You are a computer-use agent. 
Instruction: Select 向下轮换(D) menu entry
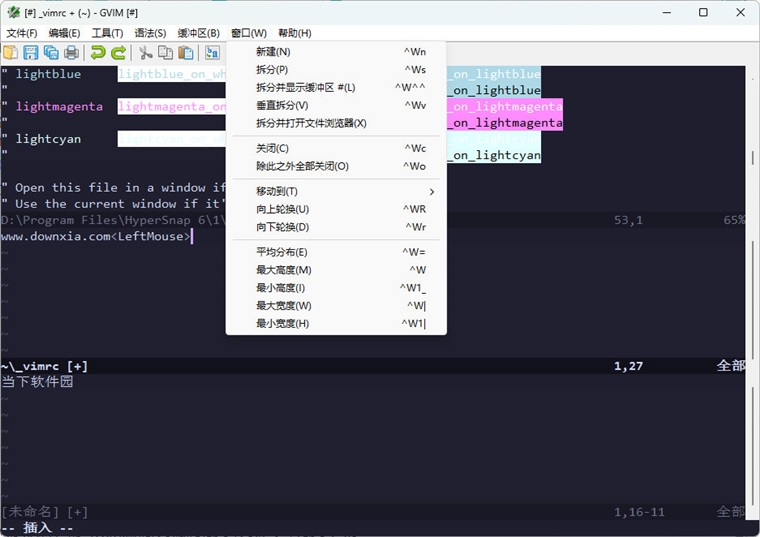pos(336,227)
